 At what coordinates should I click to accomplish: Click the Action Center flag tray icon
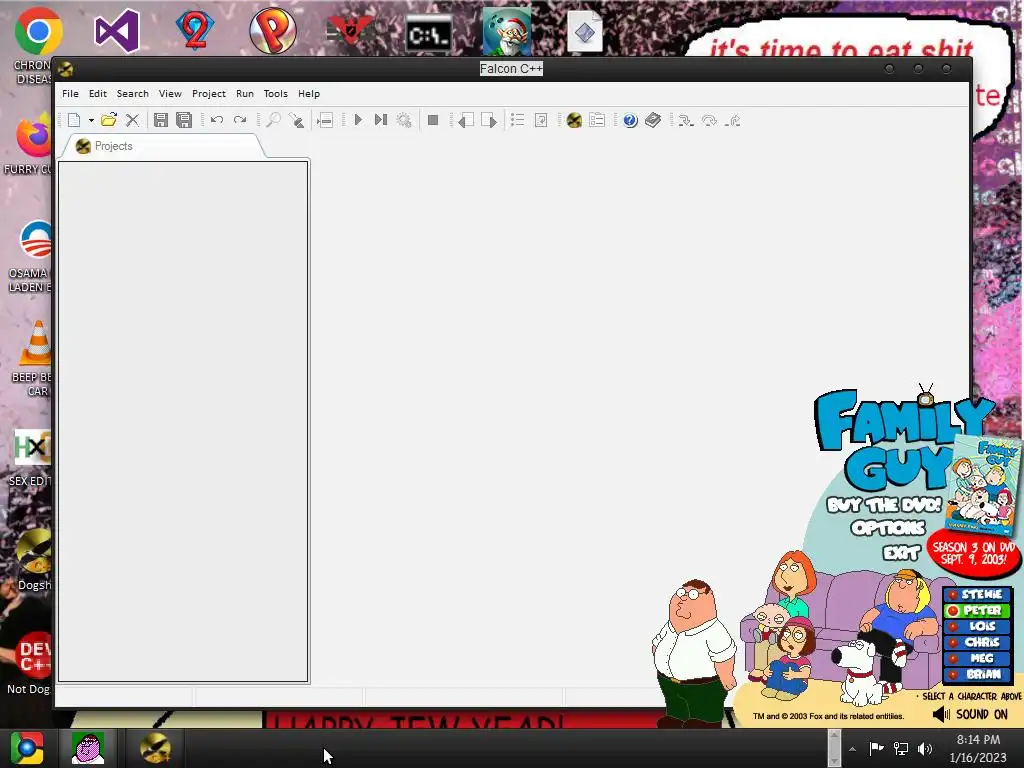coord(876,749)
